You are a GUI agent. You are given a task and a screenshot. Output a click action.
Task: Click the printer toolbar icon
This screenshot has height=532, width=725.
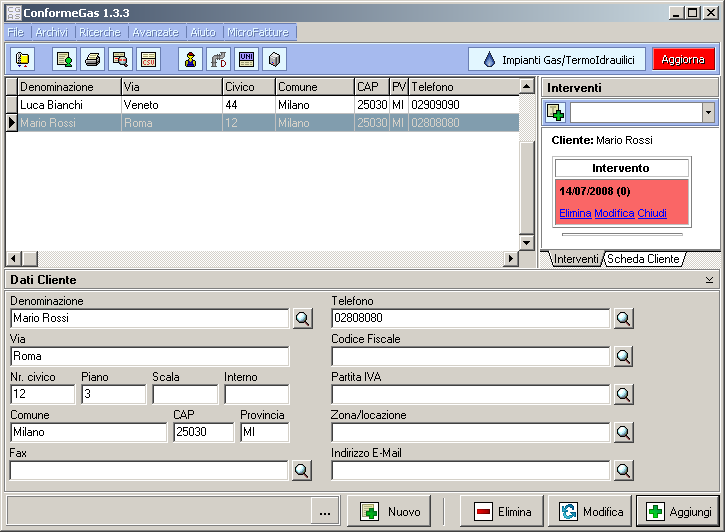coord(92,60)
